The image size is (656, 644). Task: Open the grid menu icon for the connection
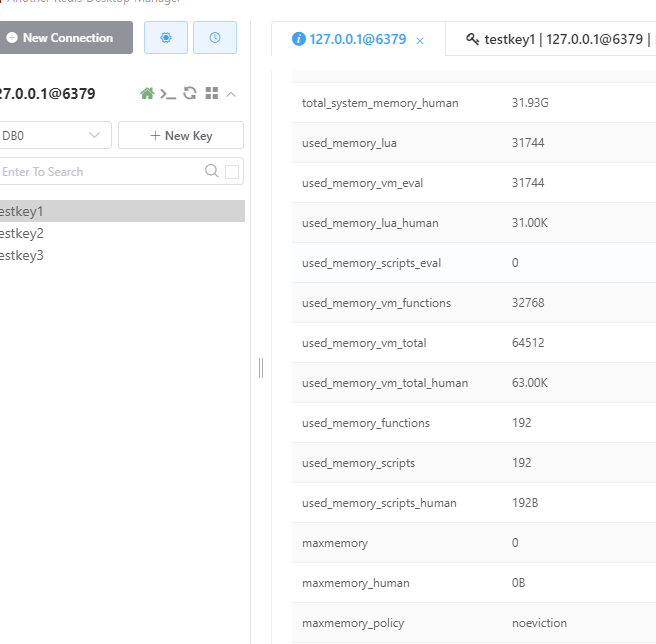click(212, 93)
